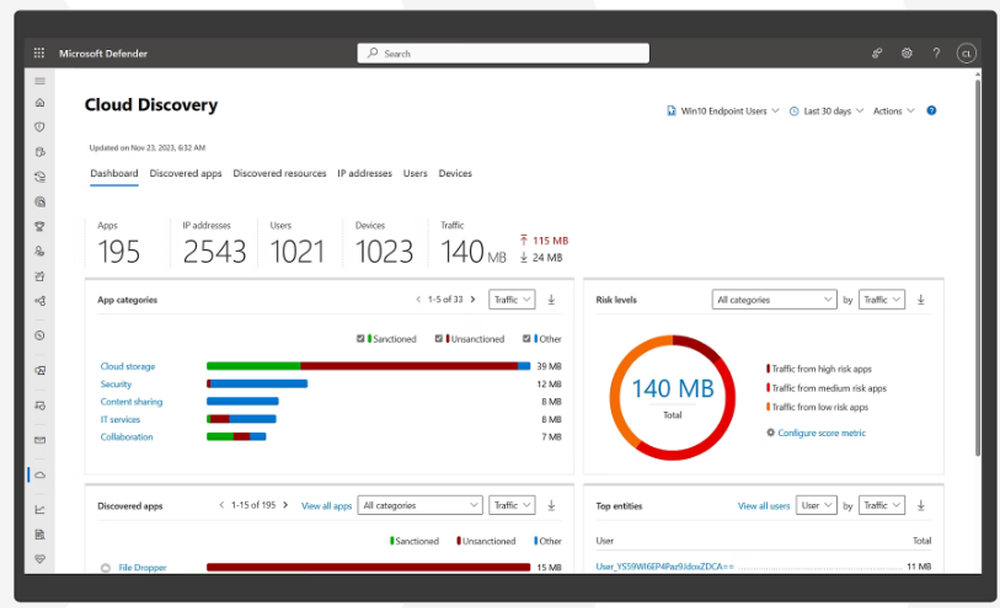The height and width of the screenshot is (608, 1000).
Task: Switch to the Users tab
Action: click(415, 174)
